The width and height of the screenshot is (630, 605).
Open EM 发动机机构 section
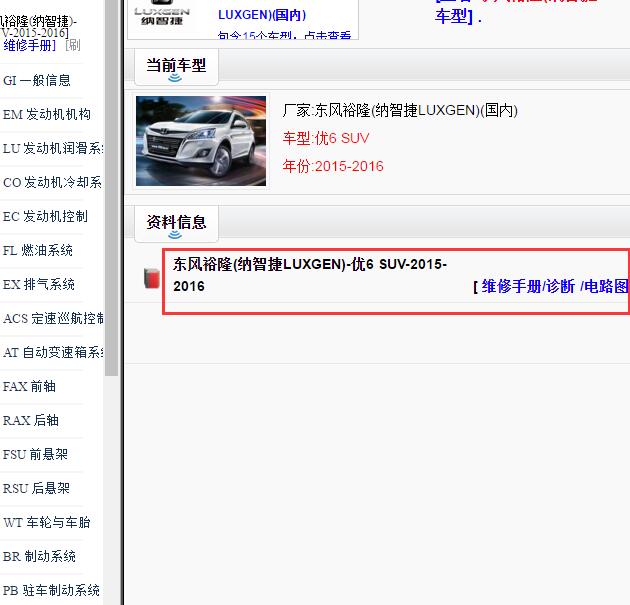coord(47,114)
